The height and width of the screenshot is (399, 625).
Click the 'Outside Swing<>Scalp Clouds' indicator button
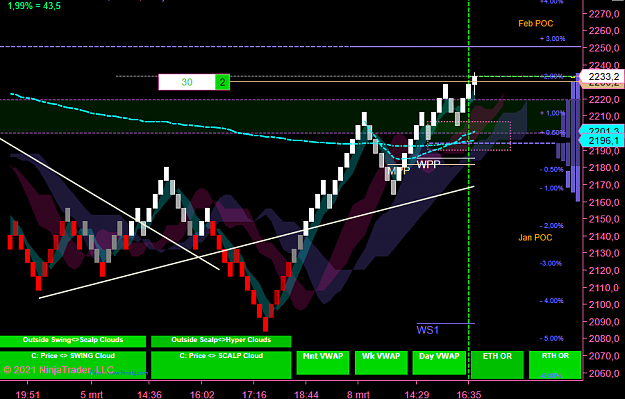click(73, 341)
